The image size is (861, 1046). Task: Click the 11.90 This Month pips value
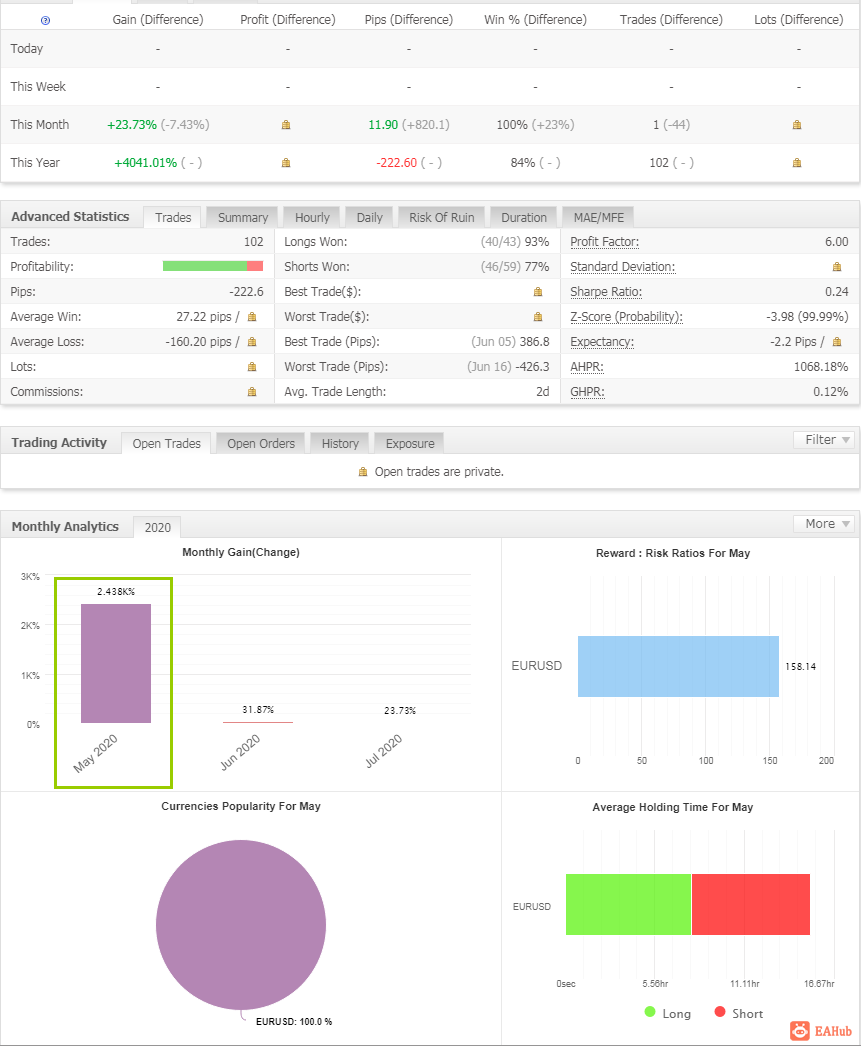[x=383, y=125]
